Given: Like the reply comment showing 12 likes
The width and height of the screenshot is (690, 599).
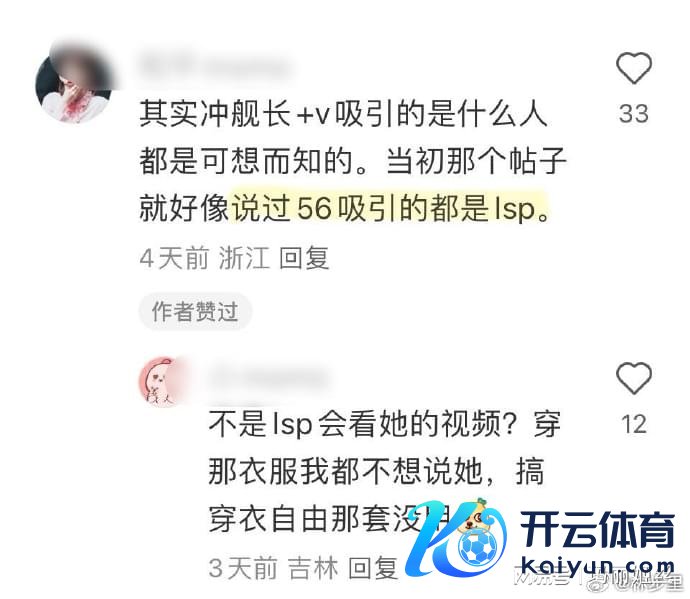Looking at the screenshot, I should pos(633,379).
